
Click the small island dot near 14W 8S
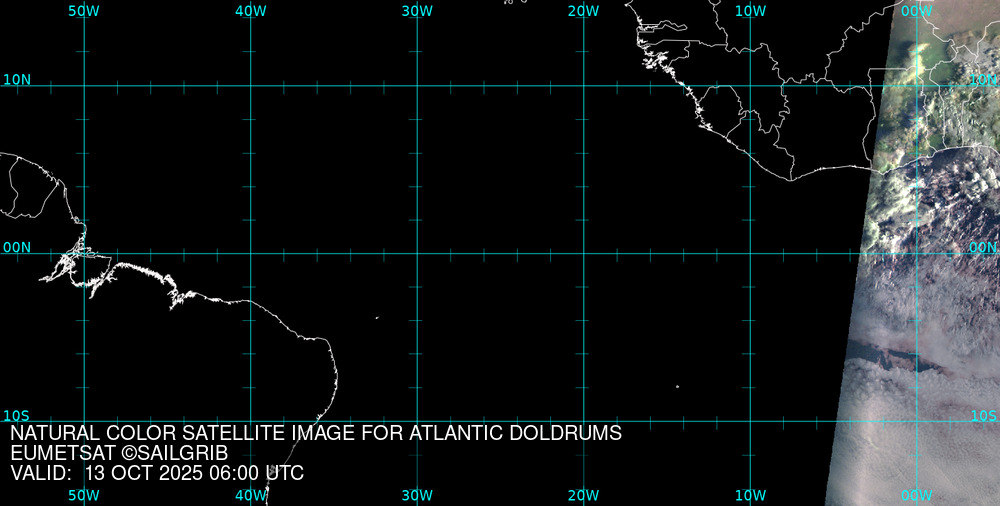pyautogui.click(x=677, y=386)
